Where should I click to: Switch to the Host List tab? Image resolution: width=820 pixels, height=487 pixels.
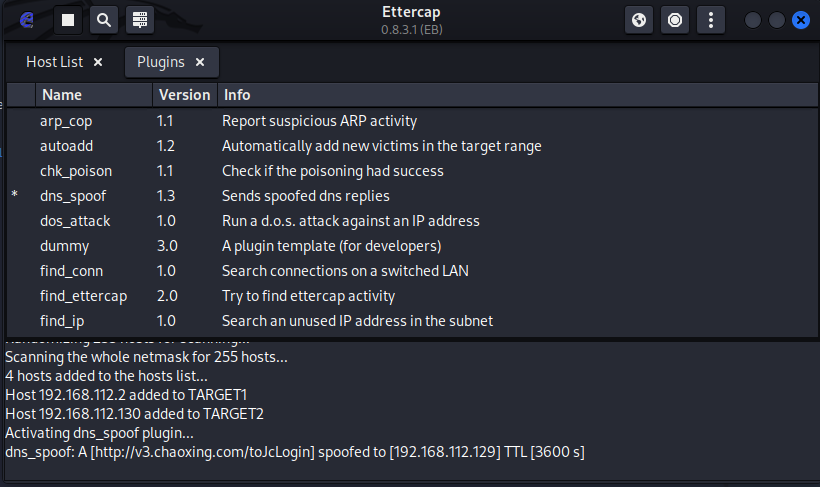coord(55,62)
